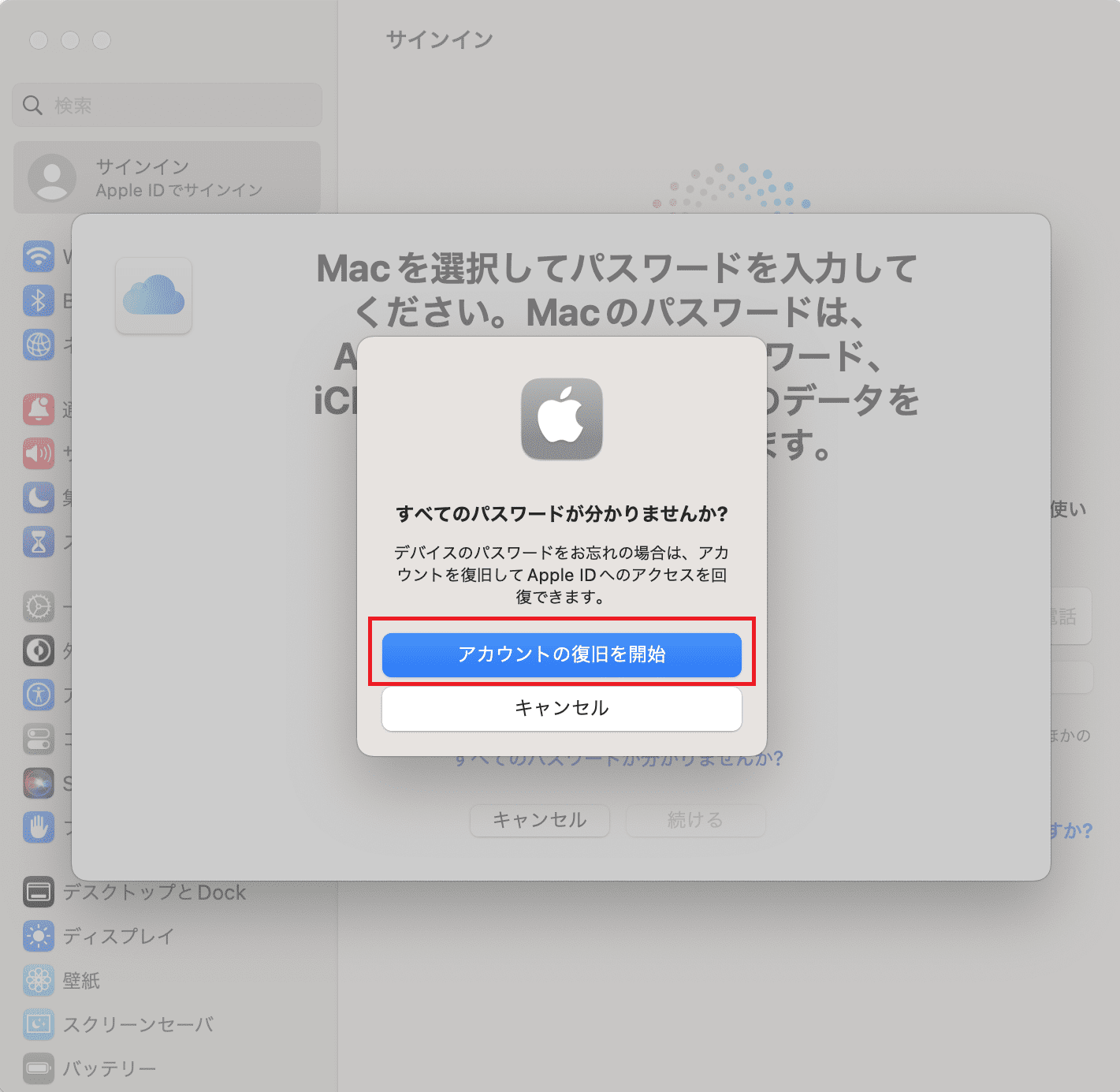1120x1092 pixels.
Task: Click キャンセル in the sheet behind the alert
Action: tap(540, 820)
